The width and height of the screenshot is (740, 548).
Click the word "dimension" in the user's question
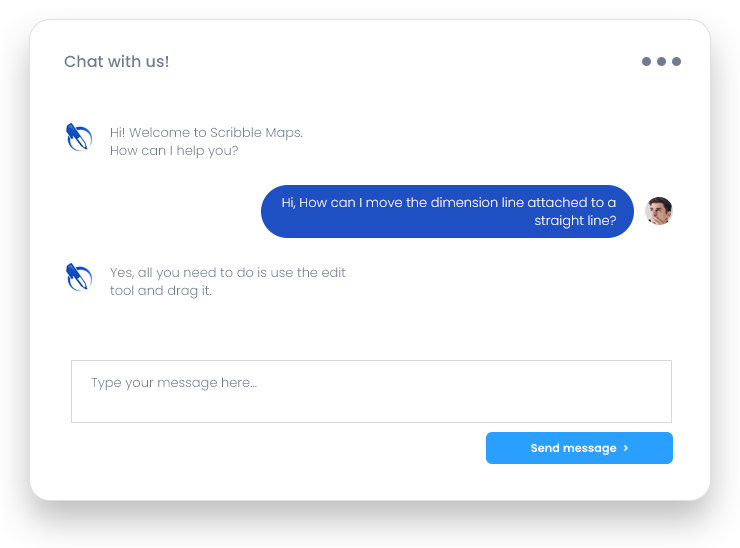tap(463, 202)
